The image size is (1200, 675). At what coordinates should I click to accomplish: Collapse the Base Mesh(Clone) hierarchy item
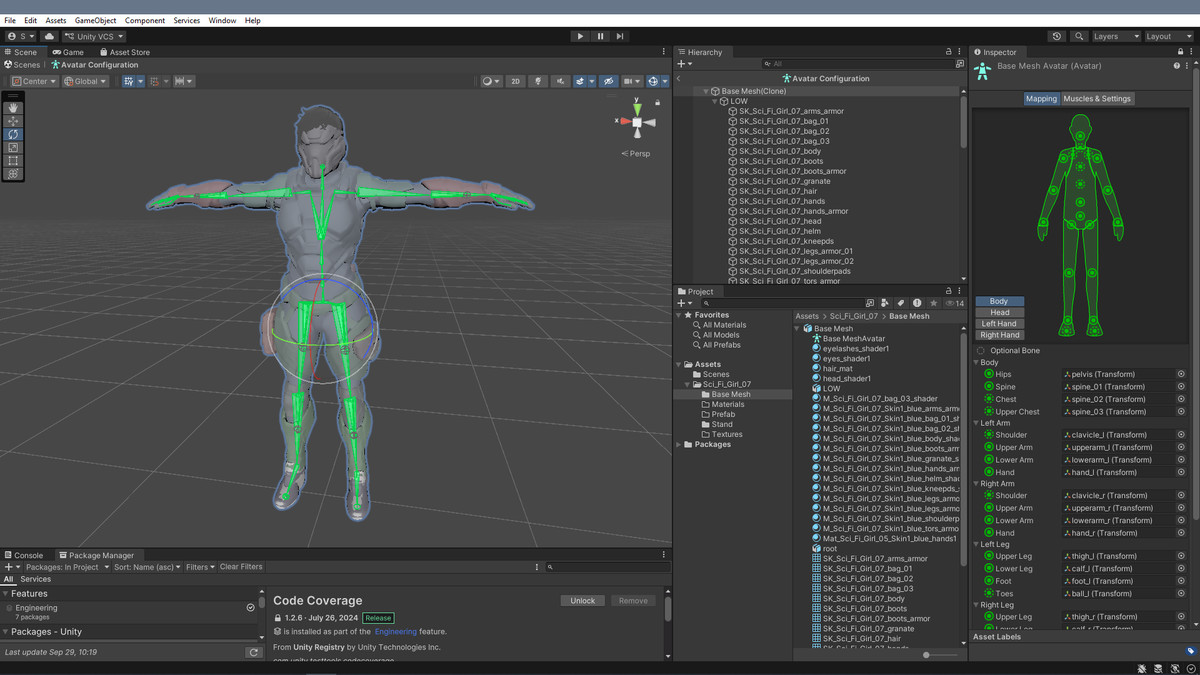pos(706,91)
